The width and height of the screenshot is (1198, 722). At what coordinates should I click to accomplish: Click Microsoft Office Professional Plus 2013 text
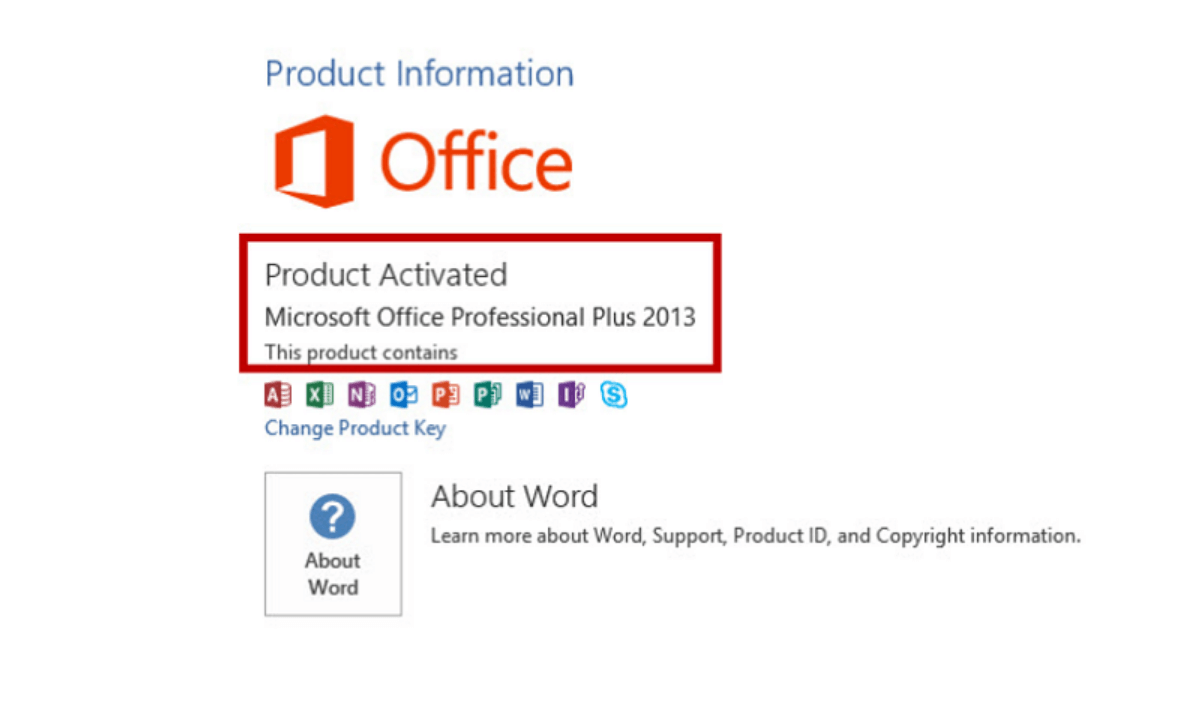(480, 317)
